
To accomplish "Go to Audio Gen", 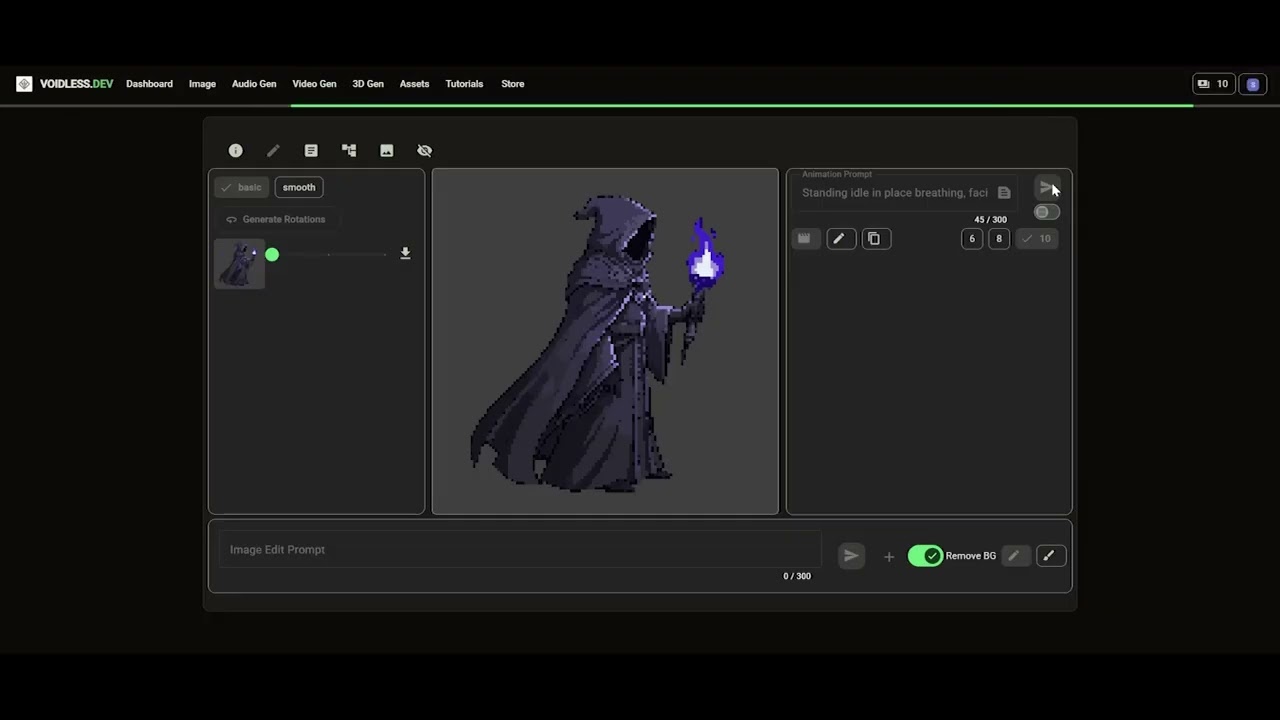I will 254,84.
